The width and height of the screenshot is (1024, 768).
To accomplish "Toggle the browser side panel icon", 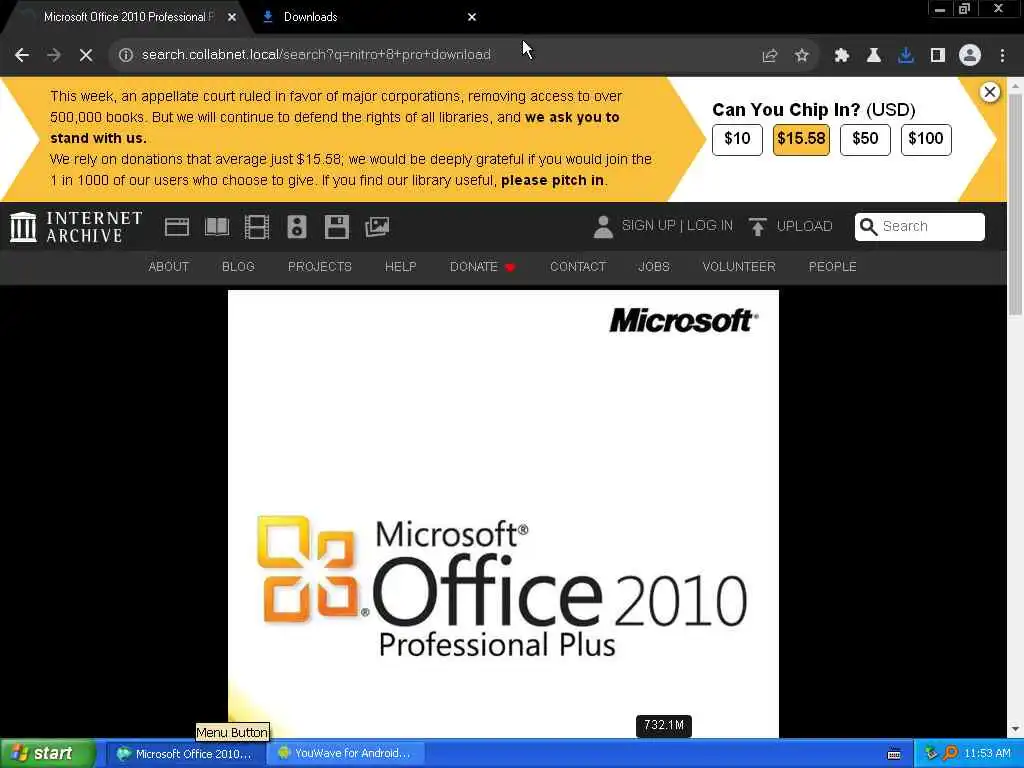I will (938, 56).
